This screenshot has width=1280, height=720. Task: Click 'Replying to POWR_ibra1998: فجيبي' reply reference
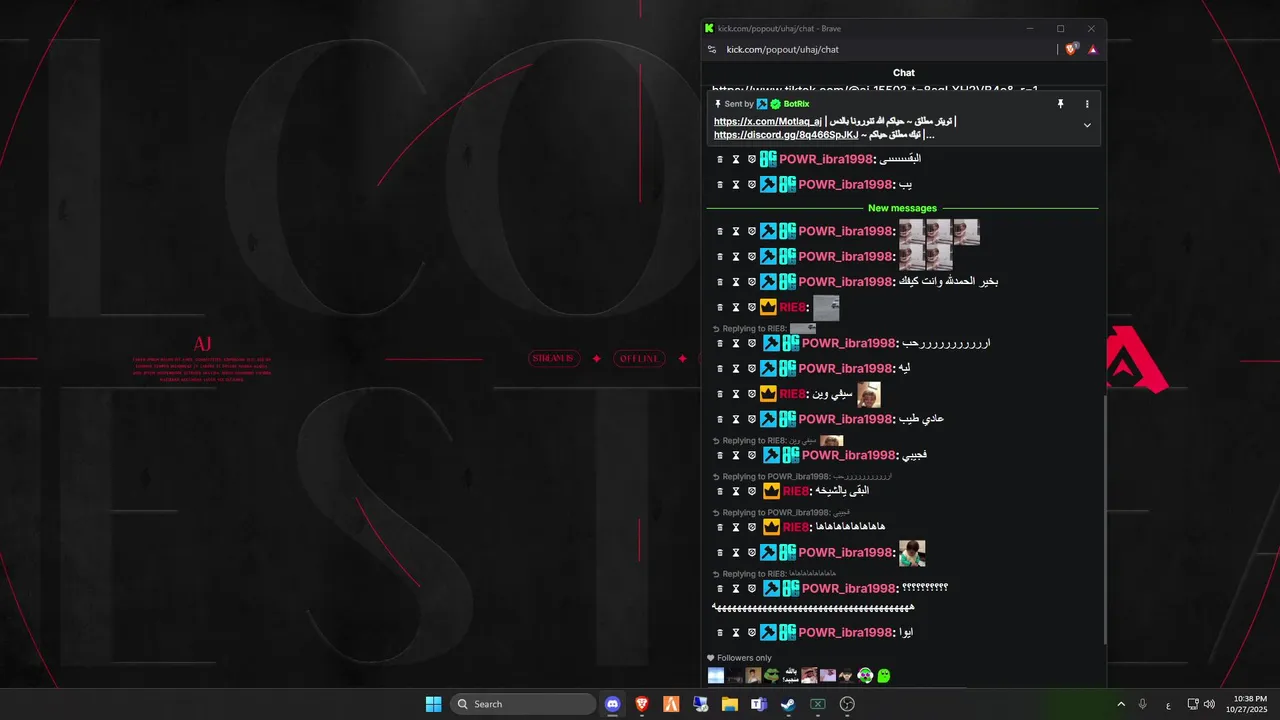click(x=781, y=513)
